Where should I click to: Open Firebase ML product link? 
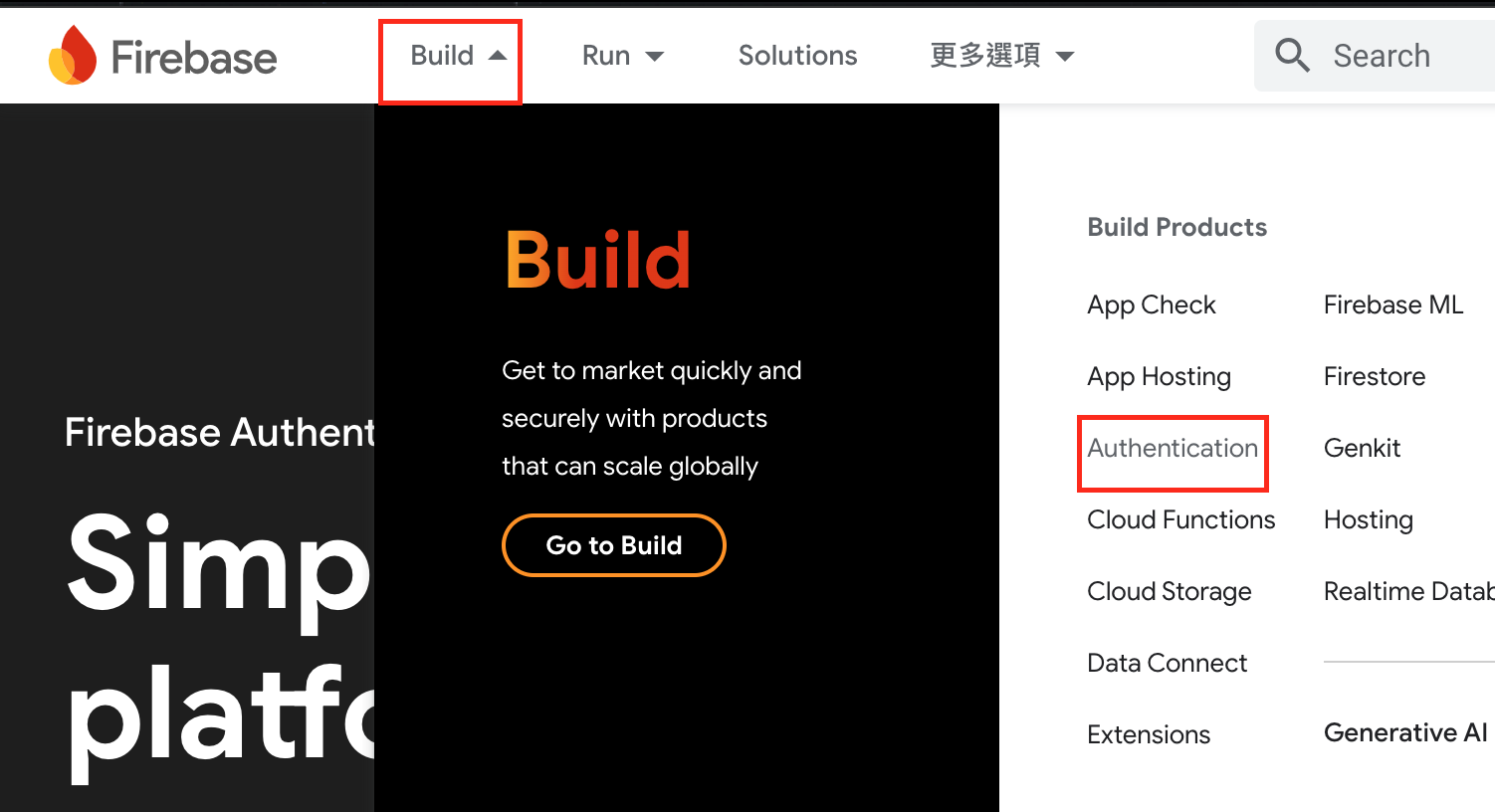pos(1393,305)
